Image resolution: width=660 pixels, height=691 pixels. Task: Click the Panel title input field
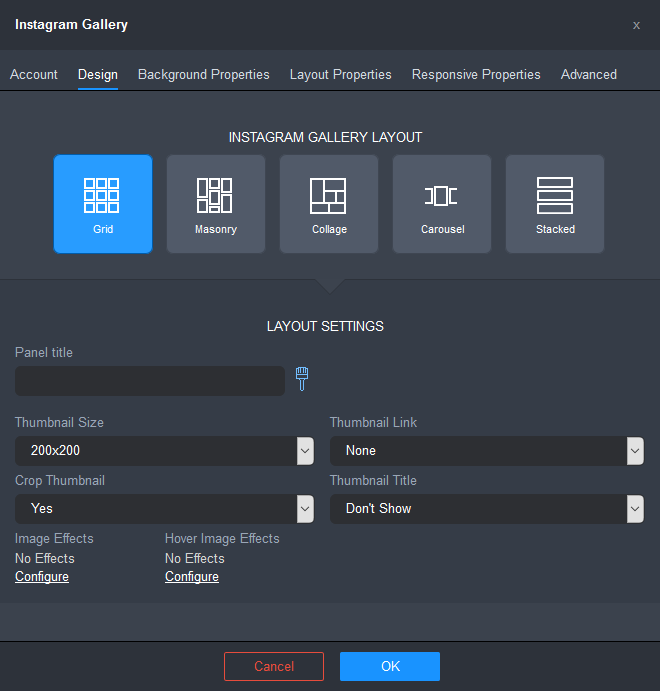click(150, 381)
